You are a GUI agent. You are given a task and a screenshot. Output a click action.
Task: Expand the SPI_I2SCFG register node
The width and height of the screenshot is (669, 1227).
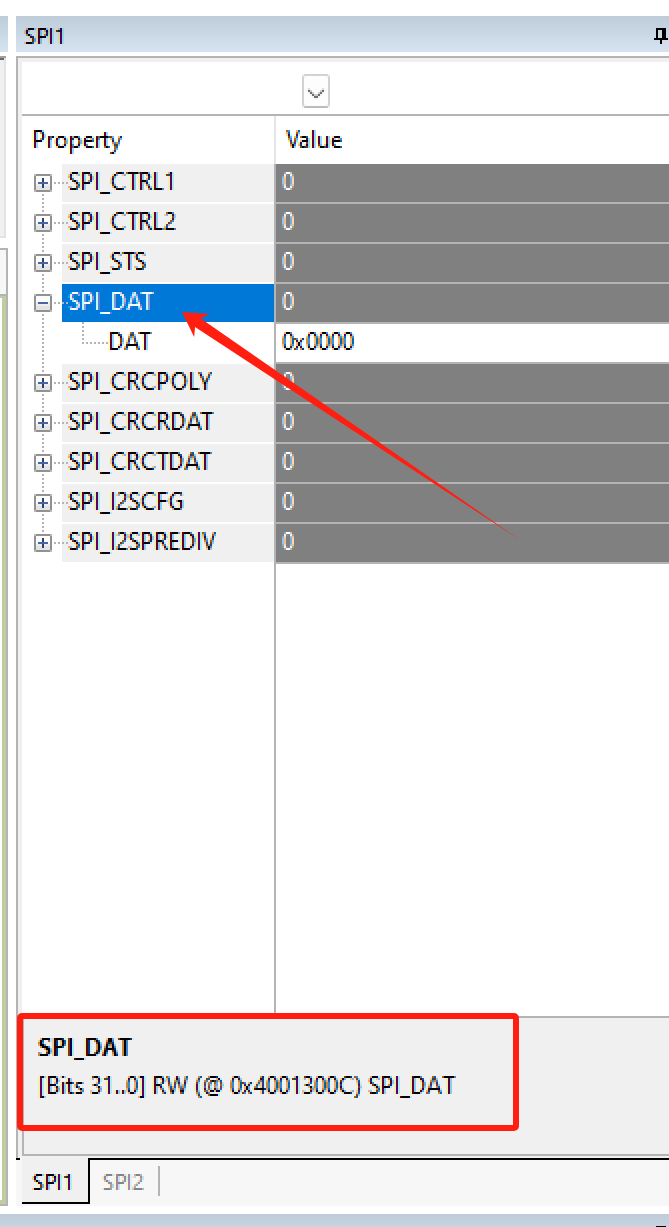tap(43, 503)
